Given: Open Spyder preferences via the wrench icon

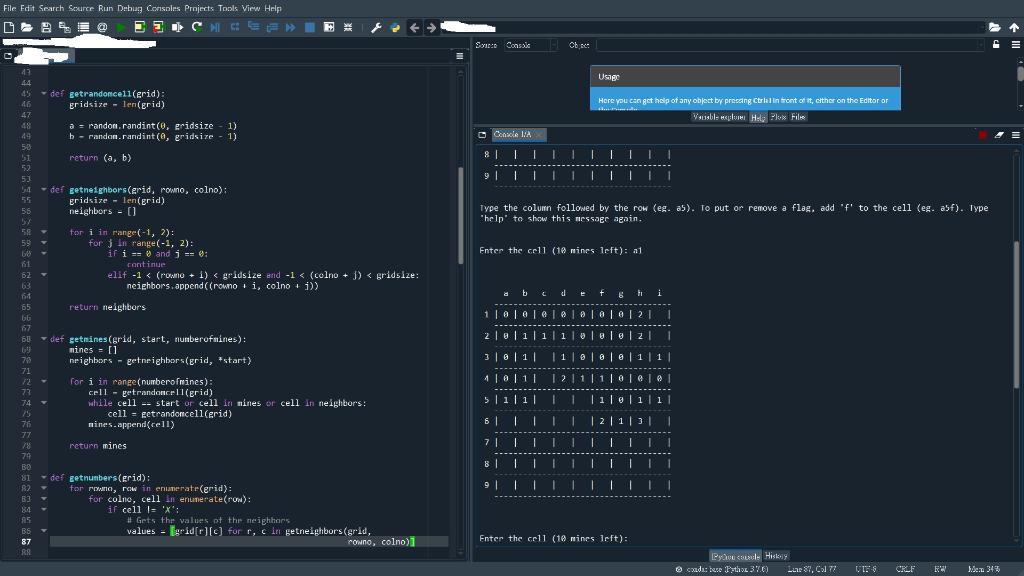Looking at the screenshot, I should [x=377, y=27].
